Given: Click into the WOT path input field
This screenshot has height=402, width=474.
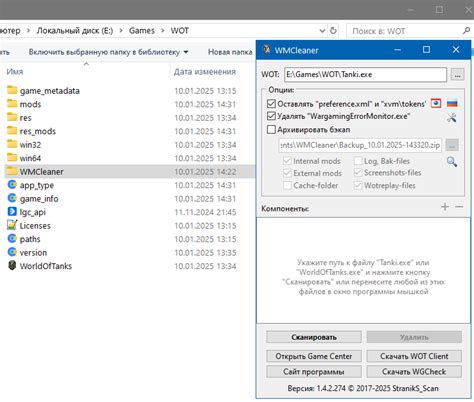Looking at the screenshot, I should click(x=365, y=75).
